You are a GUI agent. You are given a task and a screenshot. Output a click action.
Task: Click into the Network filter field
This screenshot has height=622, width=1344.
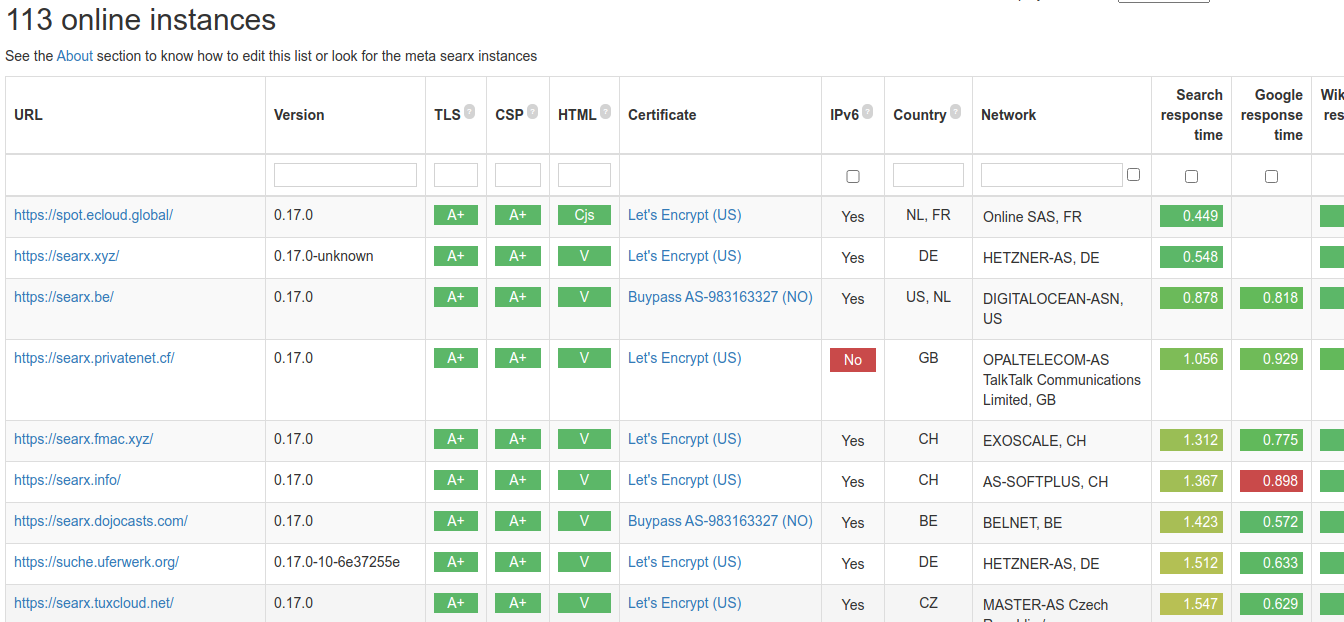point(1051,175)
